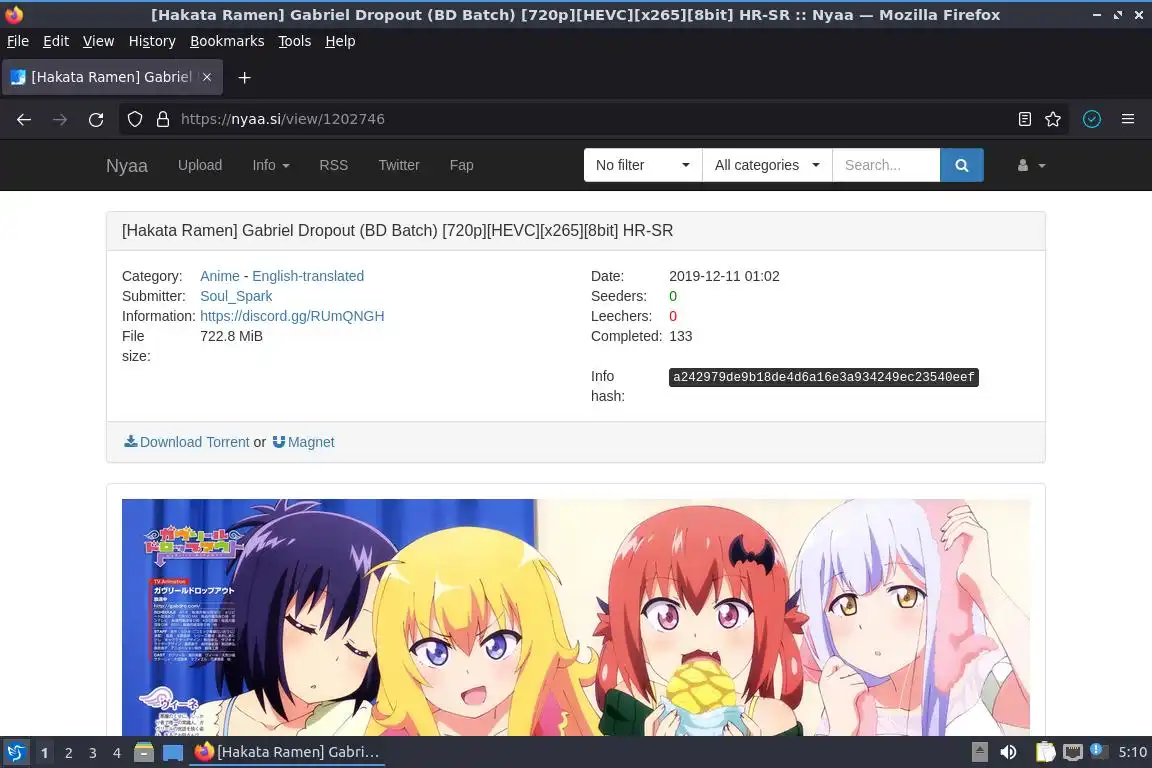Go back to the previous page
The image size is (1152, 768).
24,119
